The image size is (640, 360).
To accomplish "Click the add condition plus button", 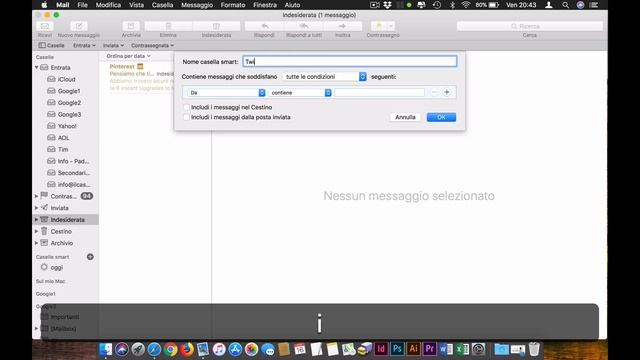I will (447, 93).
